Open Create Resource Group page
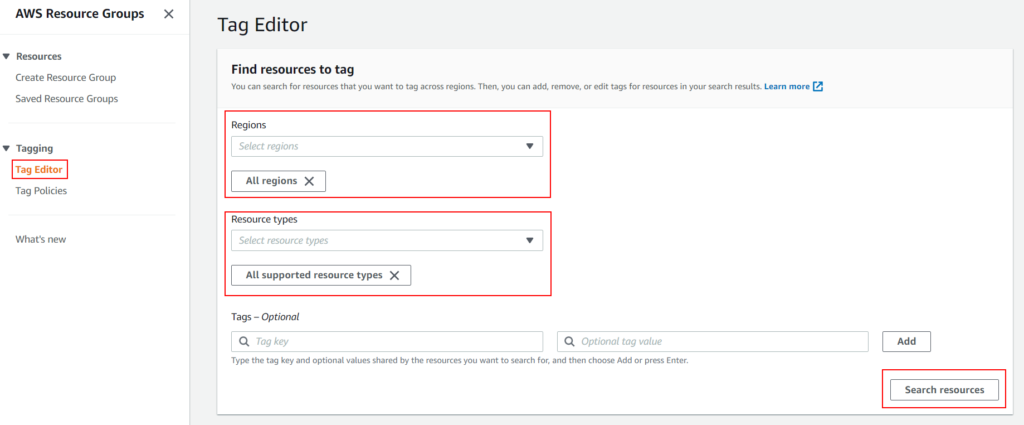This screenshot has width=1024, height=425. 66,78
